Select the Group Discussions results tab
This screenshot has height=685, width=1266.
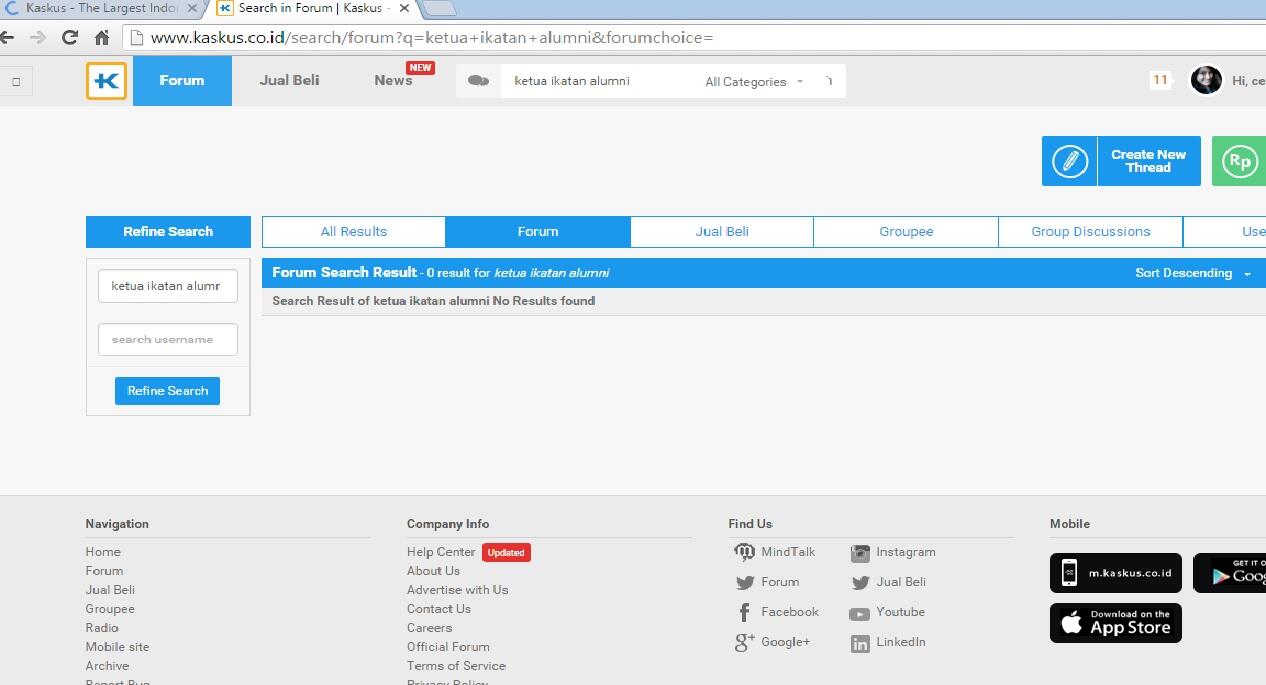[x=1091, y=232]
